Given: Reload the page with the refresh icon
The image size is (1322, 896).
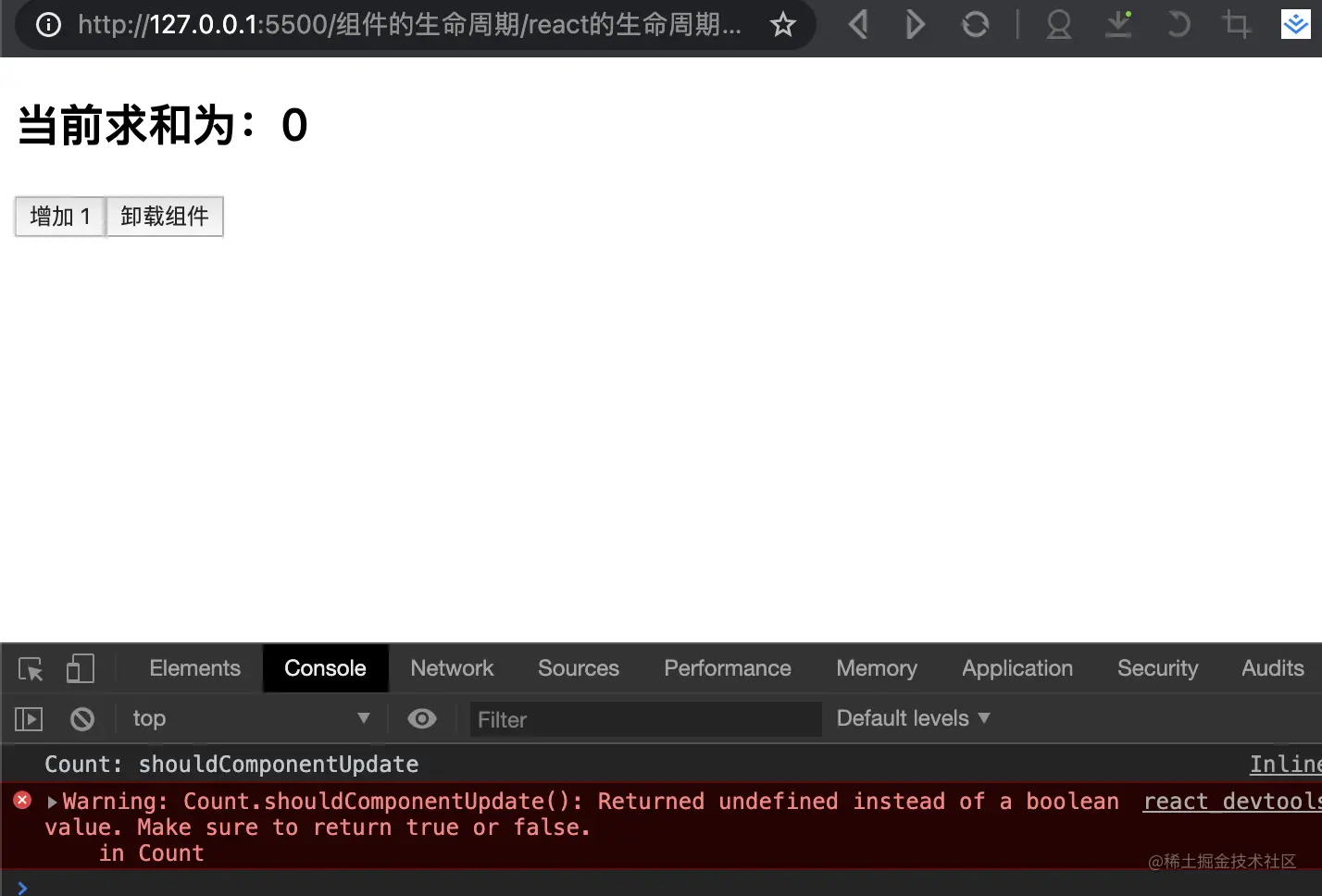Looking at the screenshot, I should tap(975, 25).
